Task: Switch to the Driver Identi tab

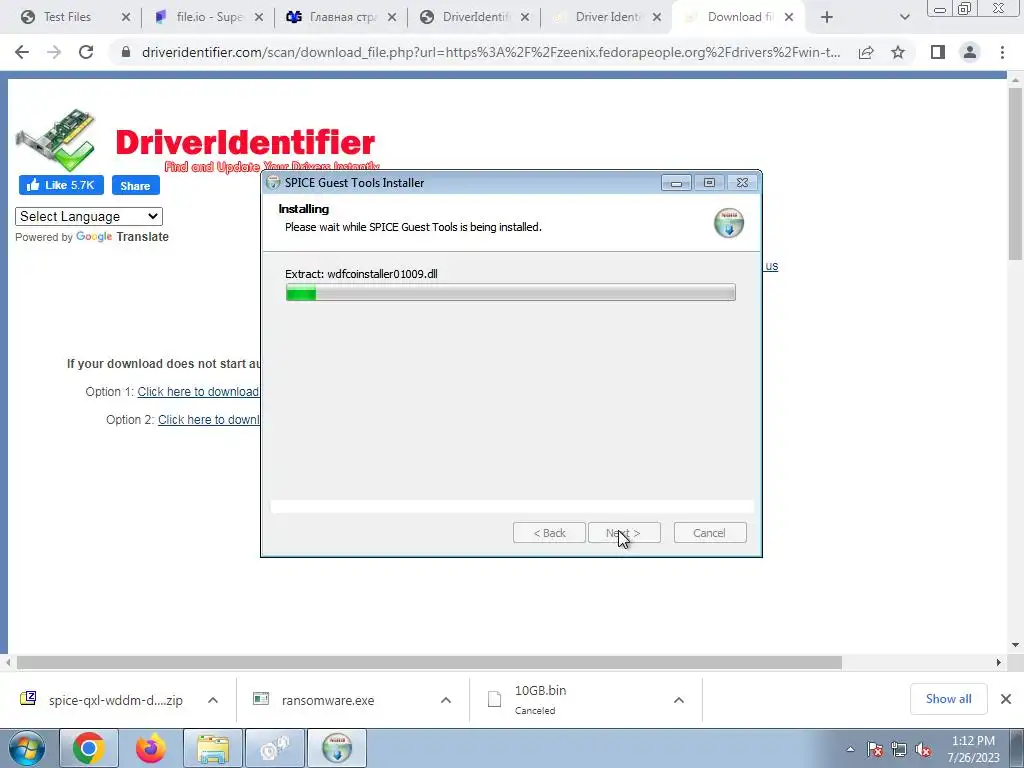Action: point(607,18)
